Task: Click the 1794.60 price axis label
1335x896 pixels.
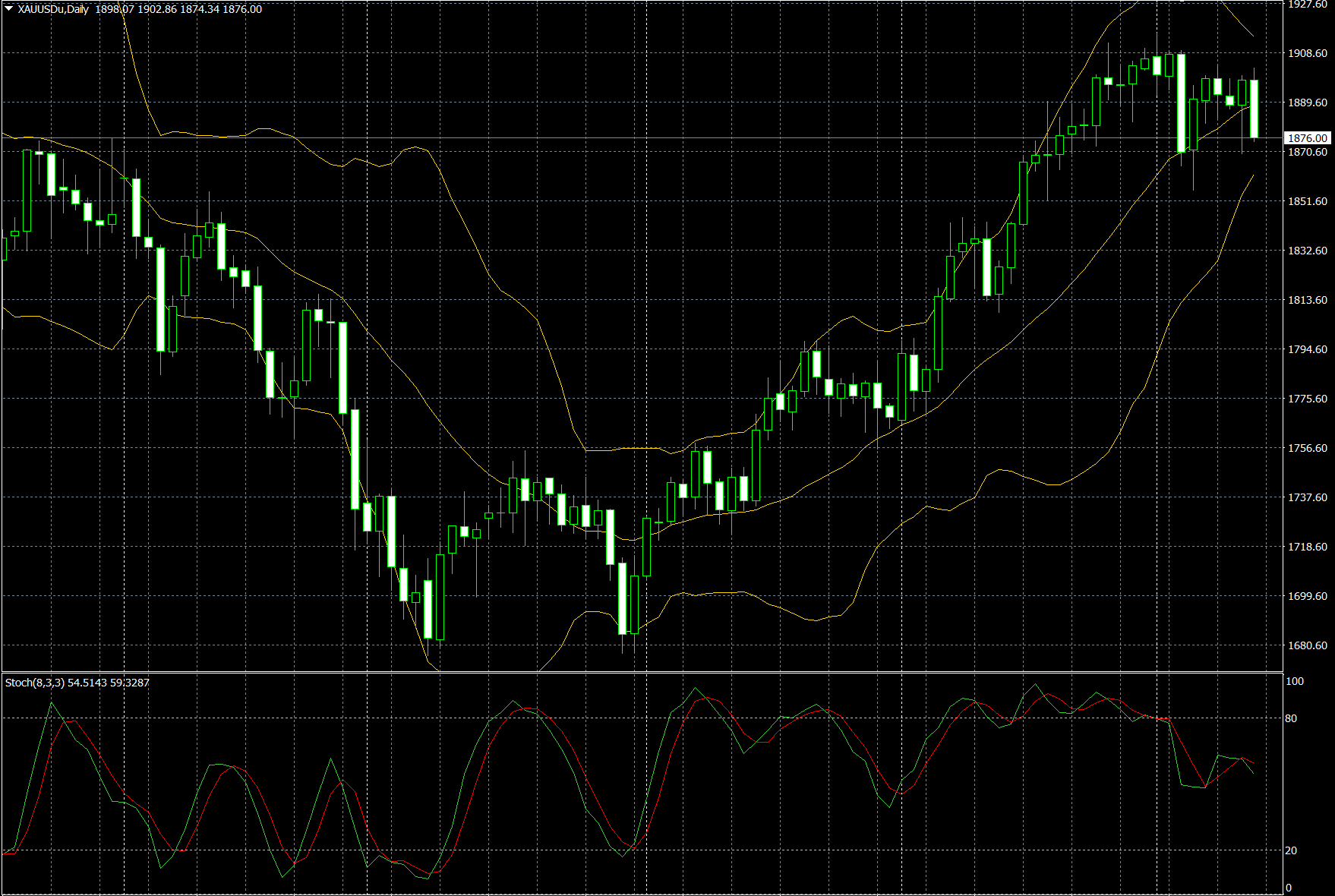Action: tap(1308, 349)
